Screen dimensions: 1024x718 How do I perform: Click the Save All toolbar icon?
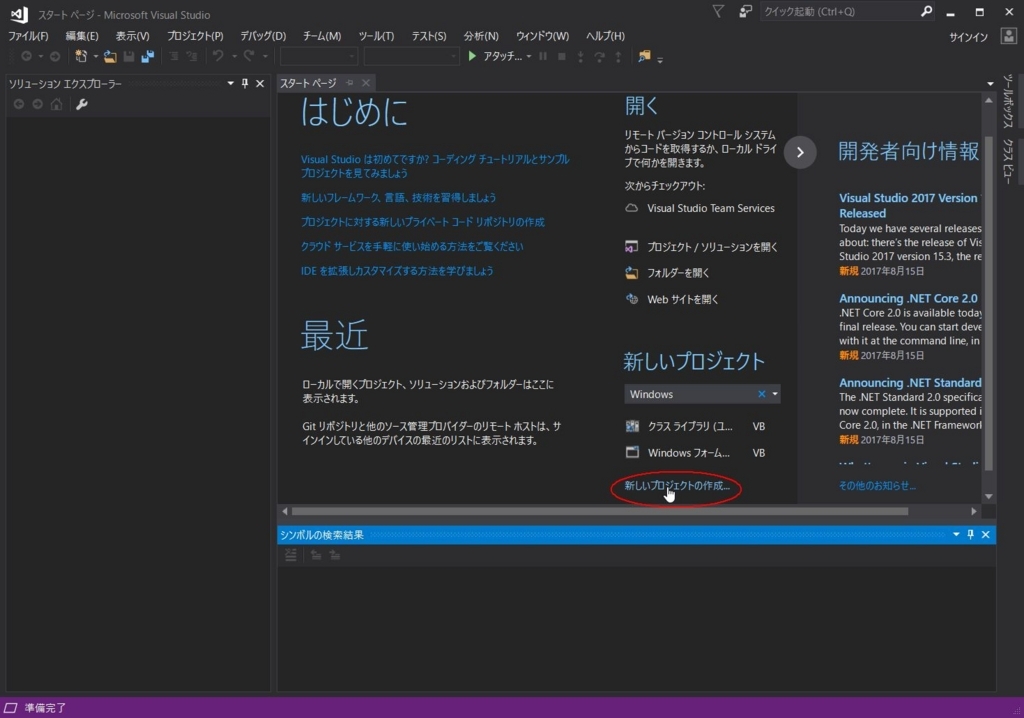148,56
